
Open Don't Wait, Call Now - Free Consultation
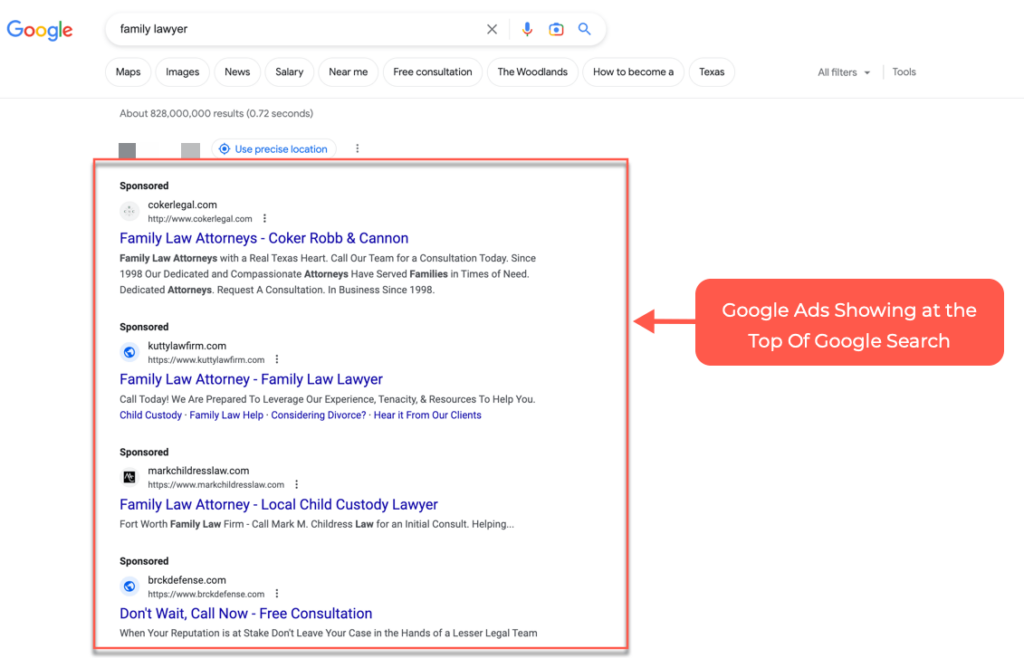tap(246, 614)
